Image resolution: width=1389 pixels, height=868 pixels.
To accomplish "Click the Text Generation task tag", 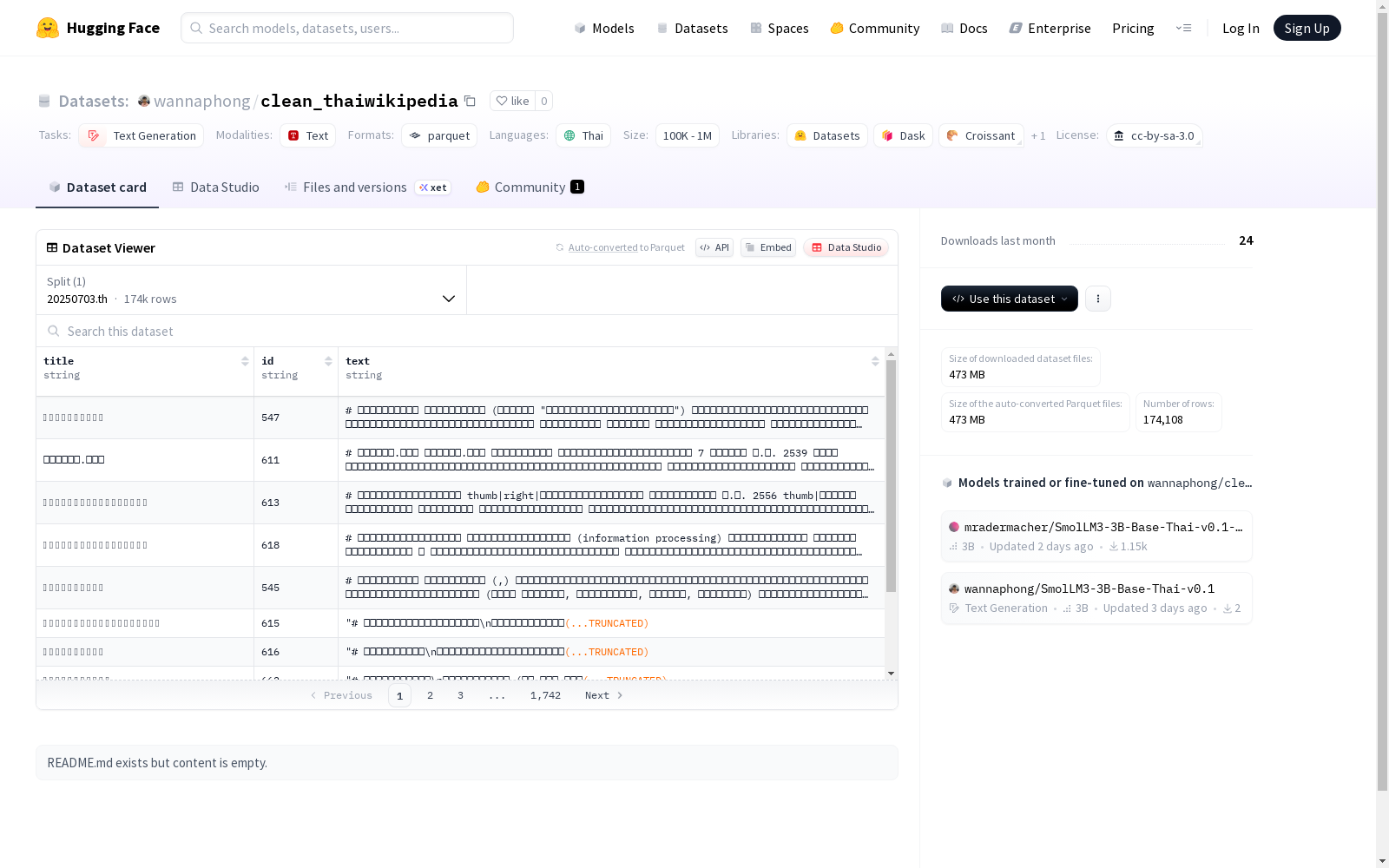I will click(x=142, y=135).
